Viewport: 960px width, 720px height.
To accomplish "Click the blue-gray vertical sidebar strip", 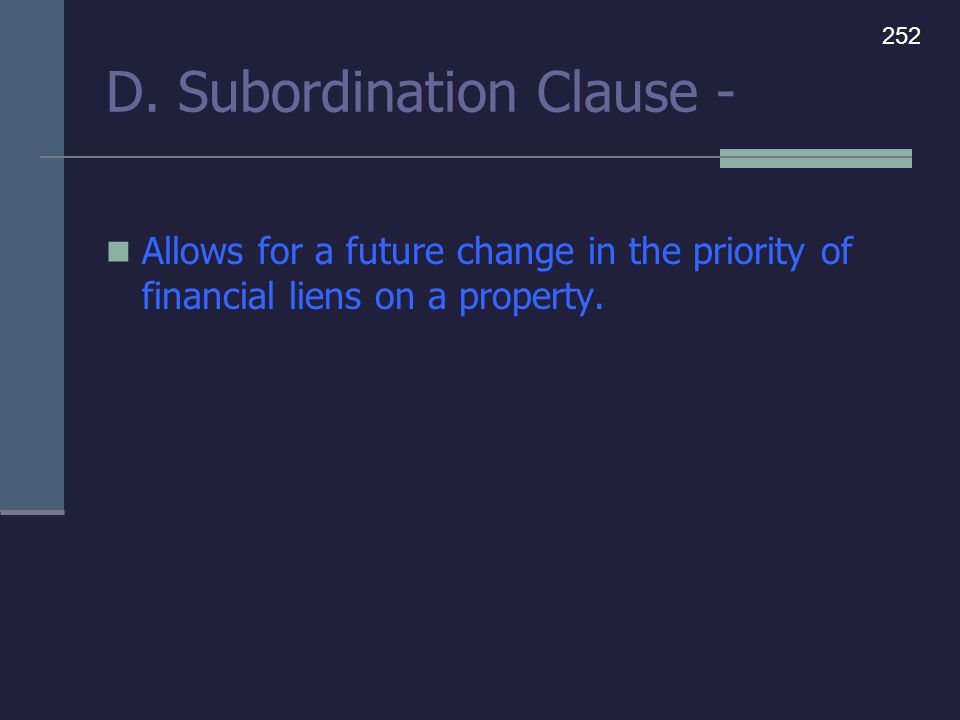I will [x=32, y=255].
